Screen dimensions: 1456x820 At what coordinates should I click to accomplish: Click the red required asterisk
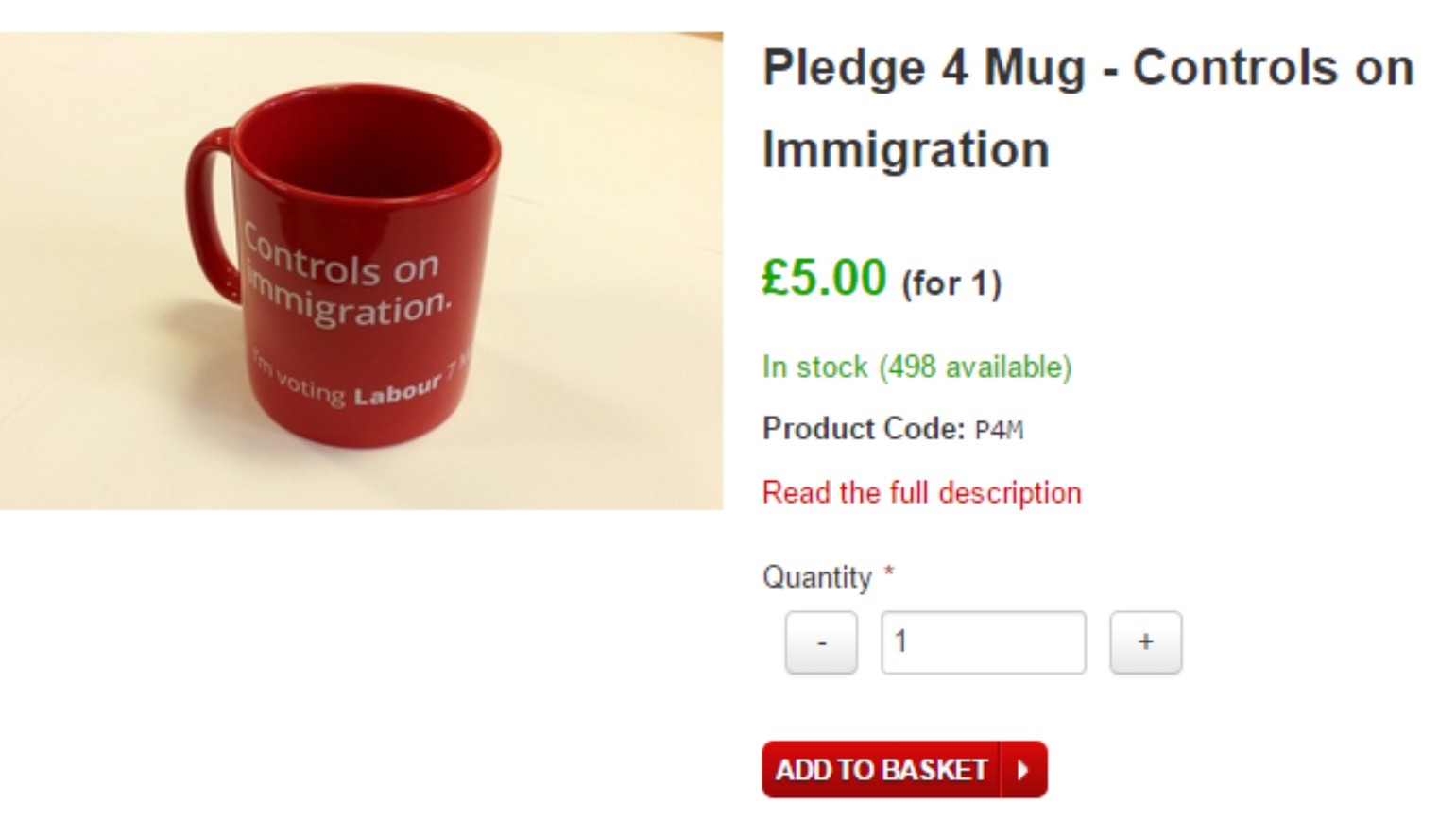(889, 572)
